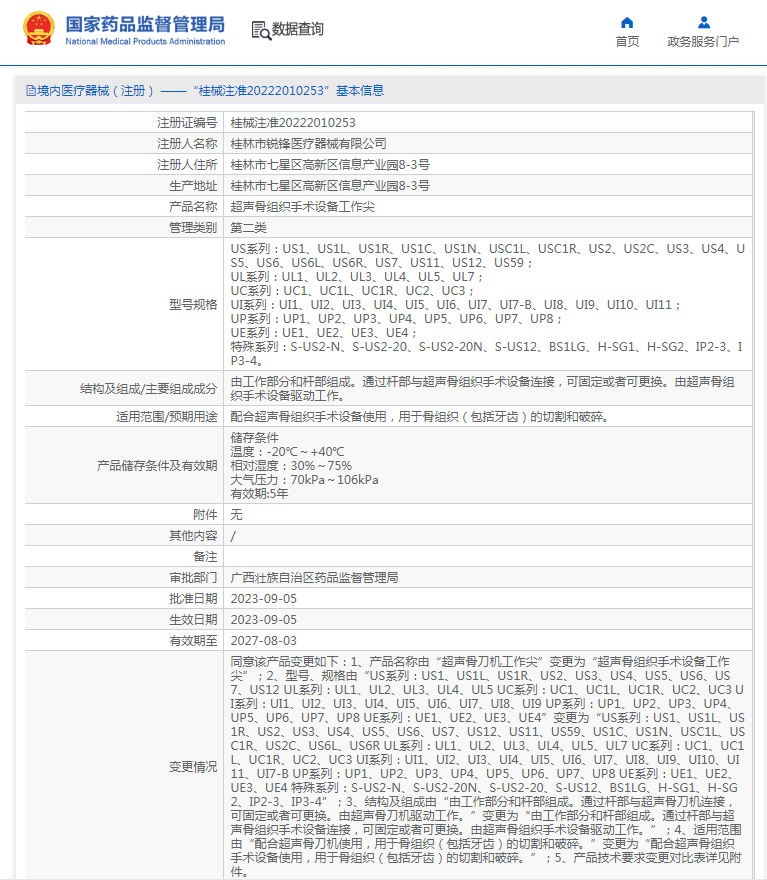
Task: Click 相对湿度:30%～75% line
Action: (291, 466)
